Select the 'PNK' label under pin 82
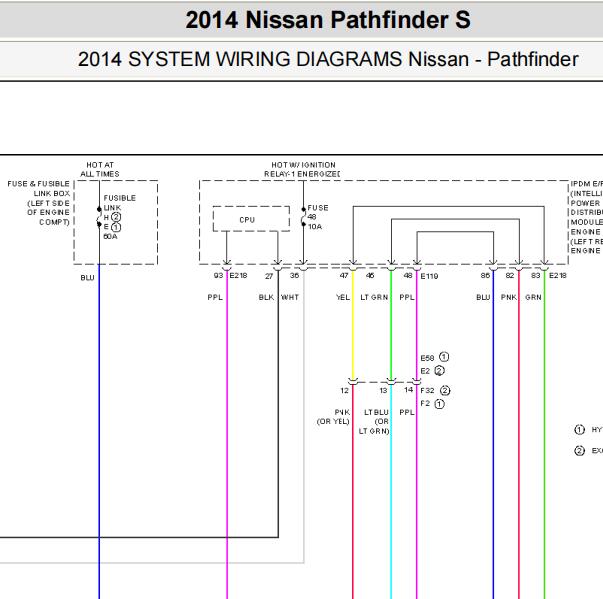 (x=509, y=298)
